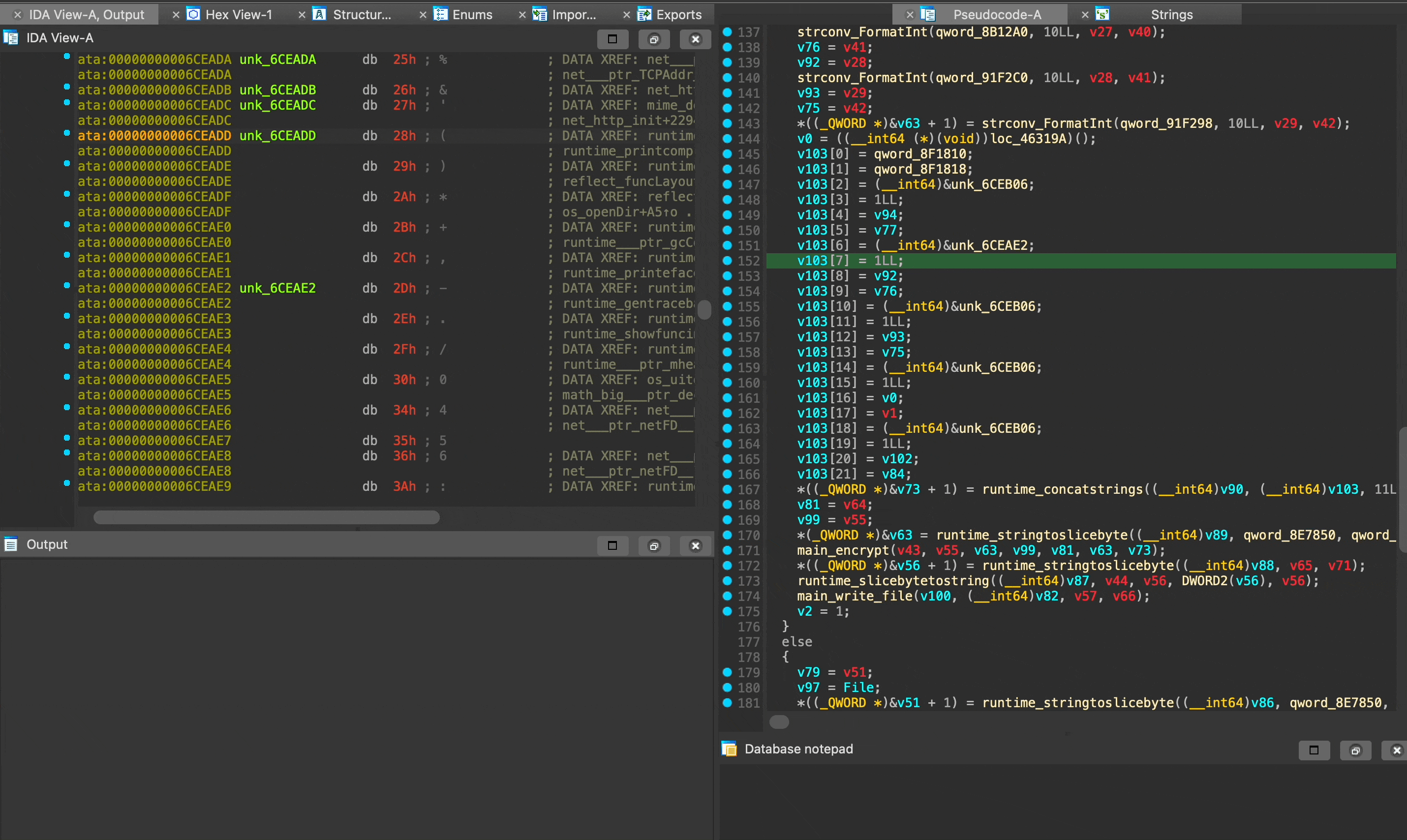
Task: Switch to the IDA View-A, Output tab
Action: (x=86, y=14)
